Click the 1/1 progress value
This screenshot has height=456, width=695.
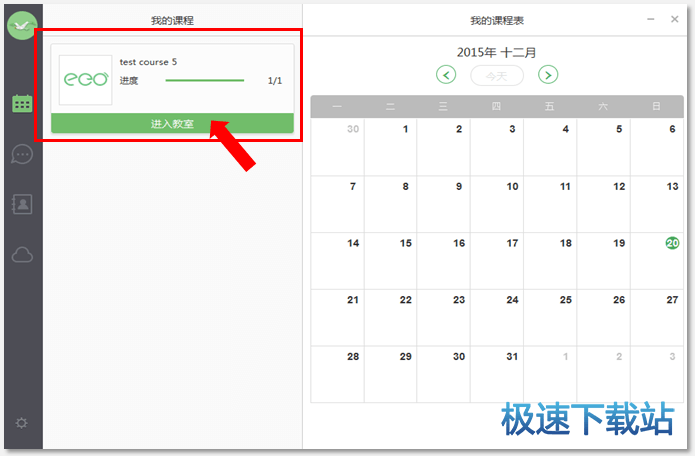click(275, 81)
